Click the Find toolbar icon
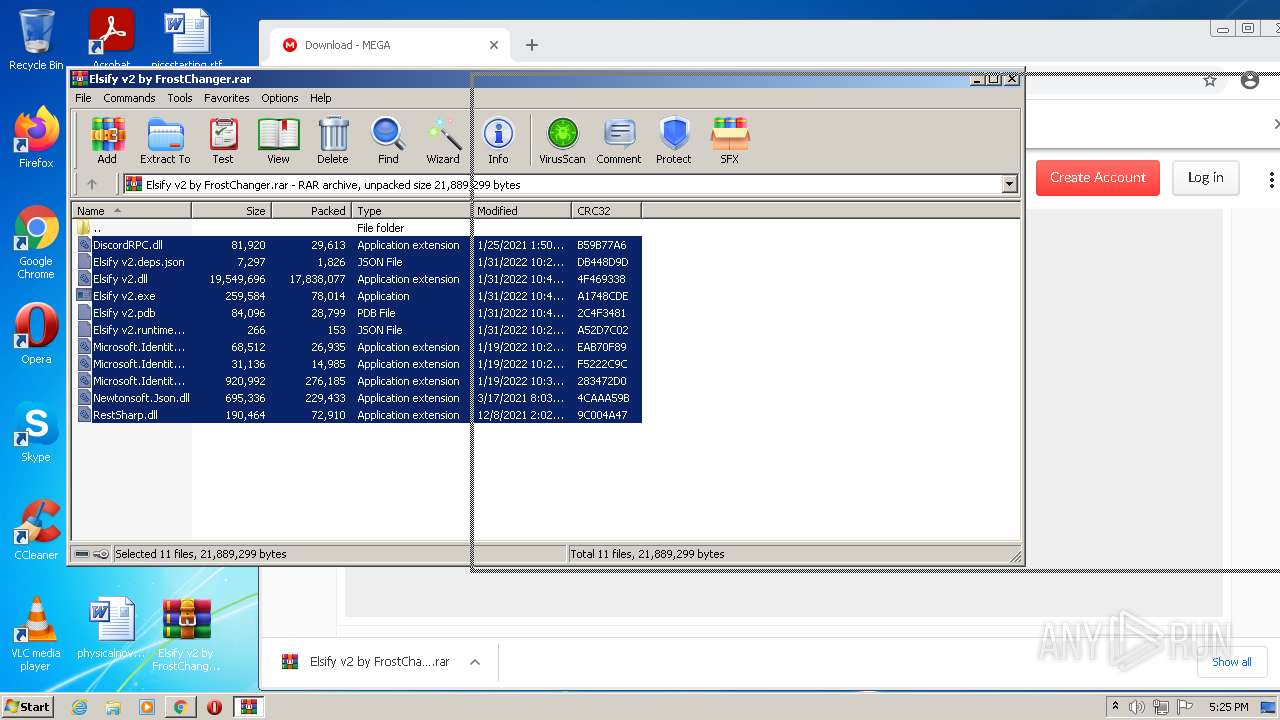Screen dimensions: 1280x720 pos(388,141)
